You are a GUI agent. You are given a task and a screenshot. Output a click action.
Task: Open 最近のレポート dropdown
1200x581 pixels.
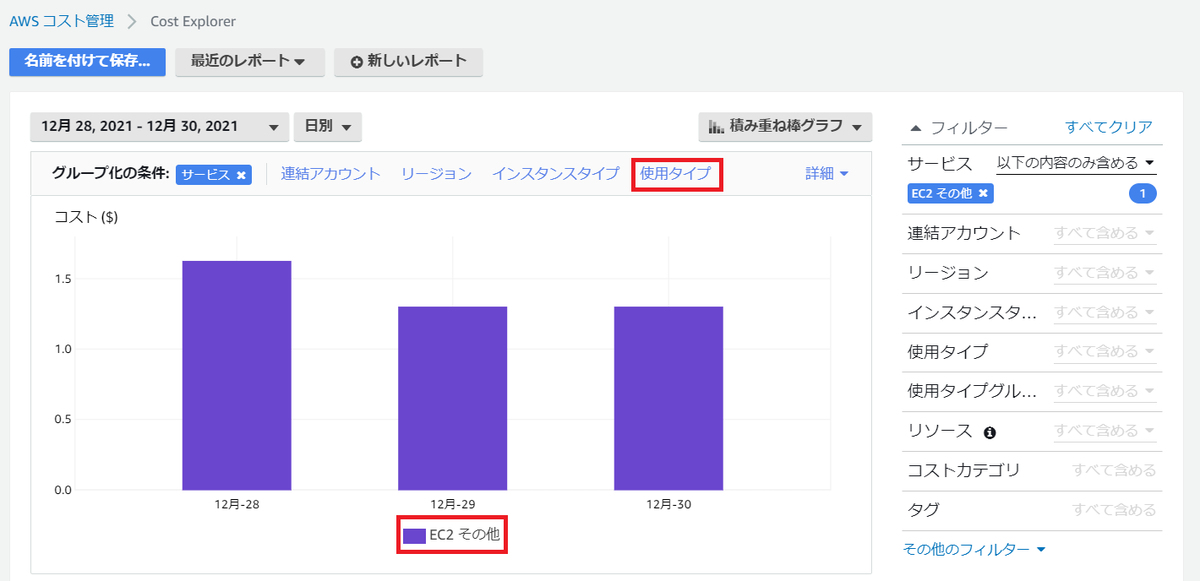250,61
